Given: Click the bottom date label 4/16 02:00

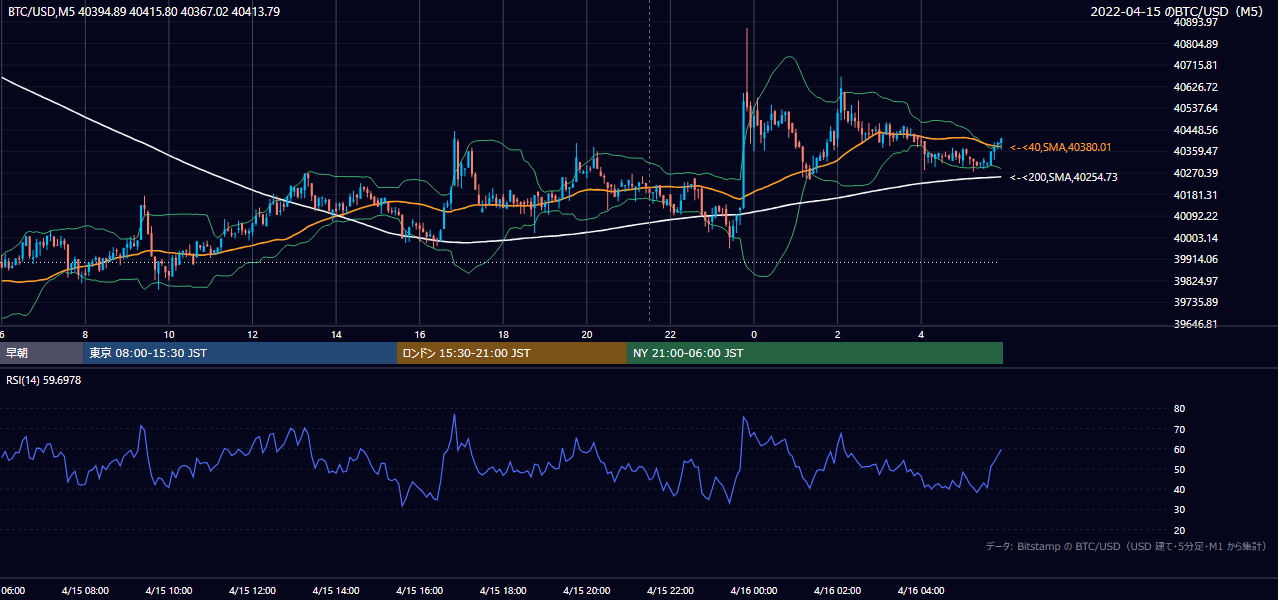Looking at the screenshot, I should 837,591.
